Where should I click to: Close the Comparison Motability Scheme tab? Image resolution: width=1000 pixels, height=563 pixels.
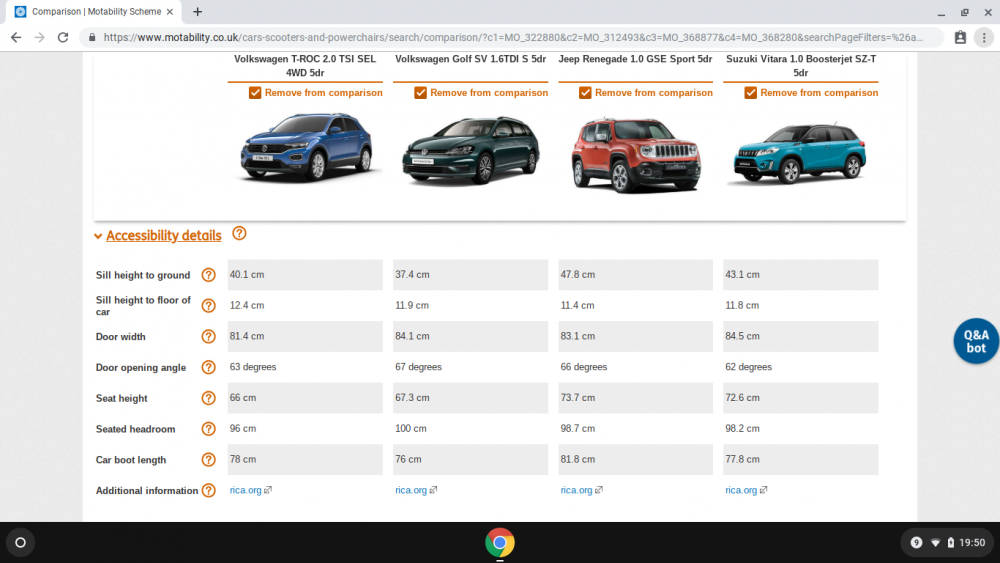170,11
